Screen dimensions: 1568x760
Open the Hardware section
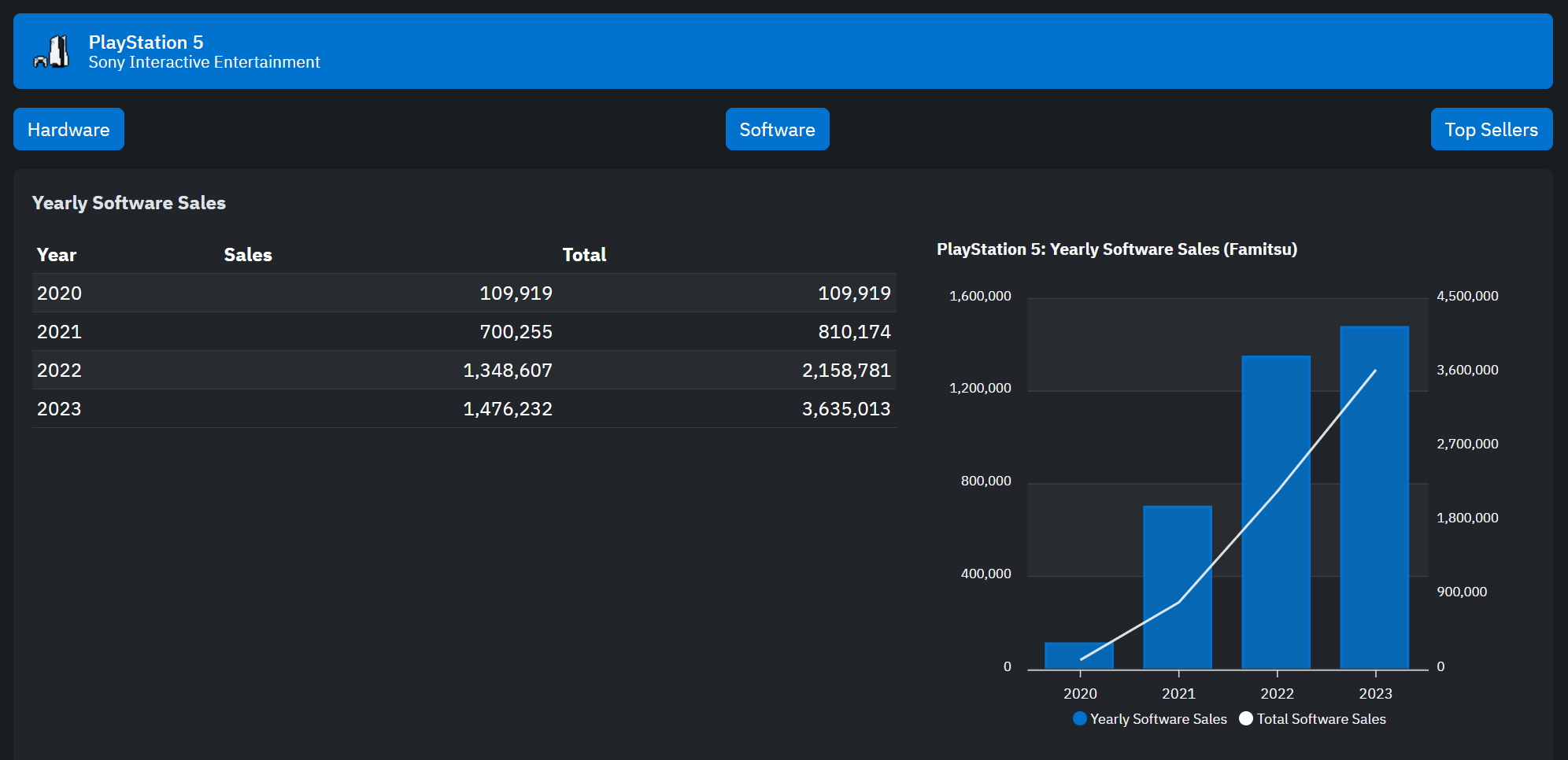68,129
